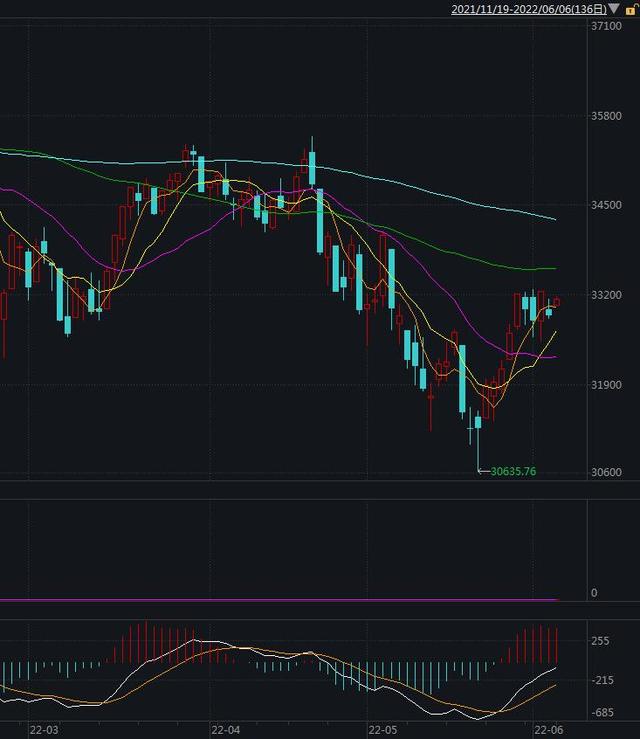The width and height of the screenshot is (640, 739).
Task: Select the 35800 price axis label
Action: tap(606, 116)
